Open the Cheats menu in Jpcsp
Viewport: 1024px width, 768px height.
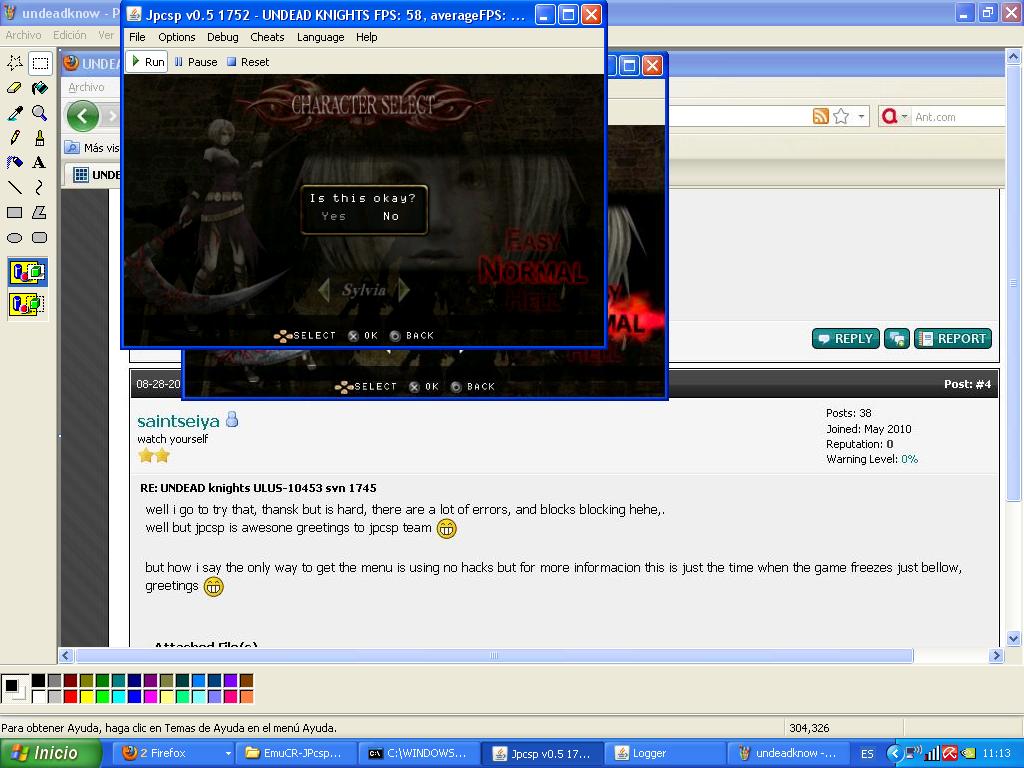pyautogui.click(x=267, y=37)
